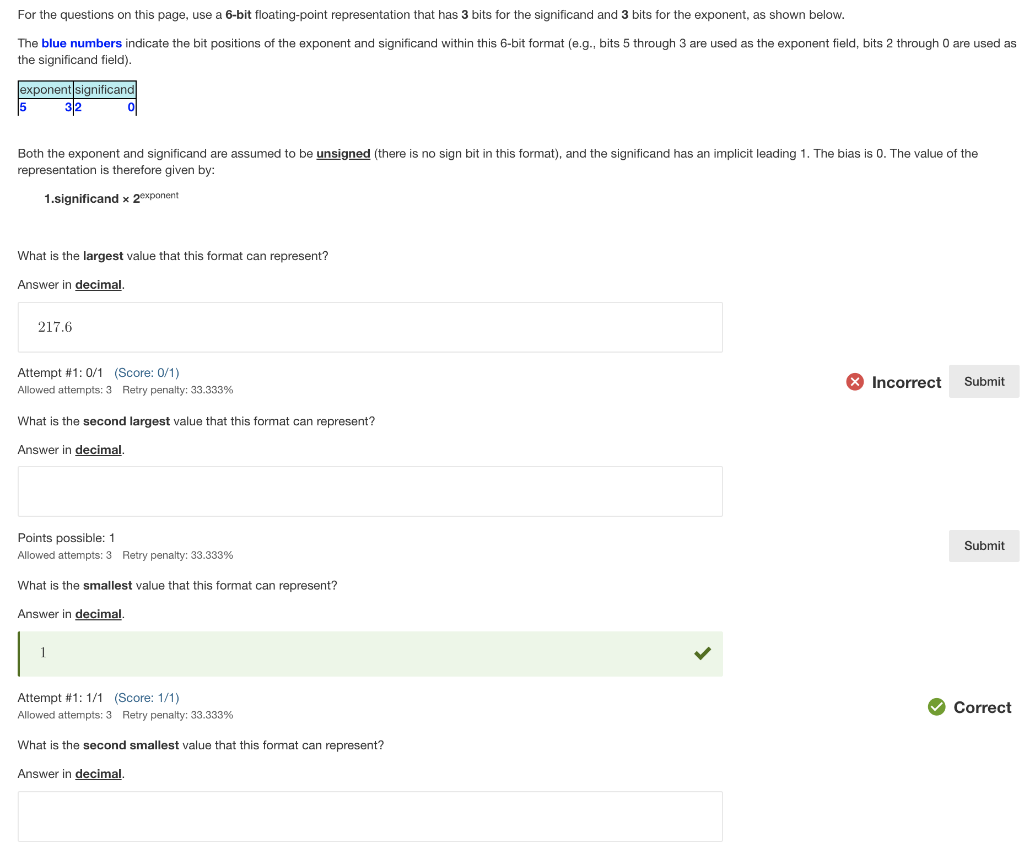Click the second largest value answer box
Image resolution: width=1024 pixels, height=854 pixels.
click(x=370, y=491)
